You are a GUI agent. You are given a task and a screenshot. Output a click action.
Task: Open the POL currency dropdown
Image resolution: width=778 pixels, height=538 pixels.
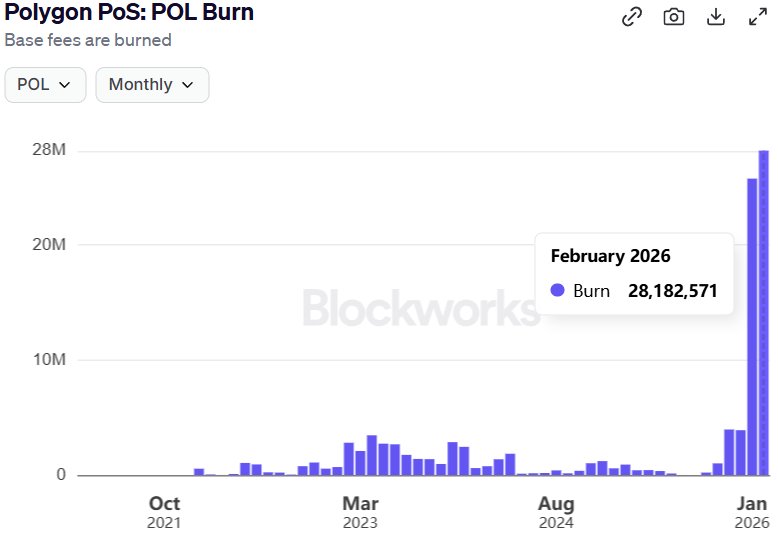tap(45, 85)
